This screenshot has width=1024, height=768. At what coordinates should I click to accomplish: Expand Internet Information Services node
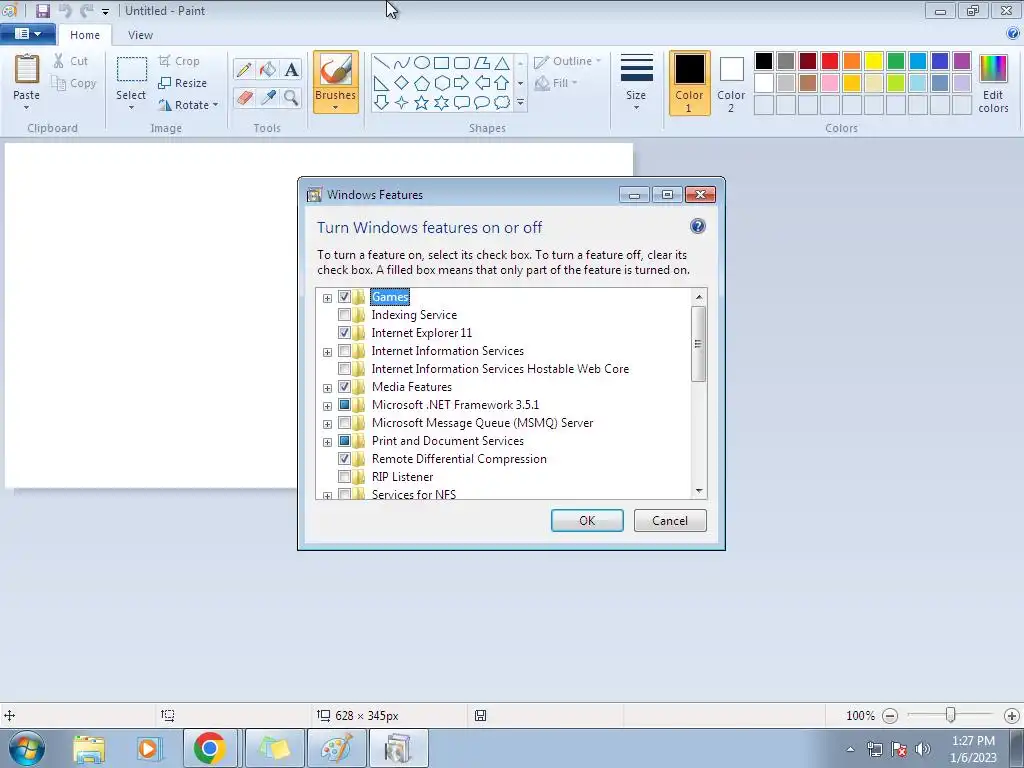click(327, 352)
